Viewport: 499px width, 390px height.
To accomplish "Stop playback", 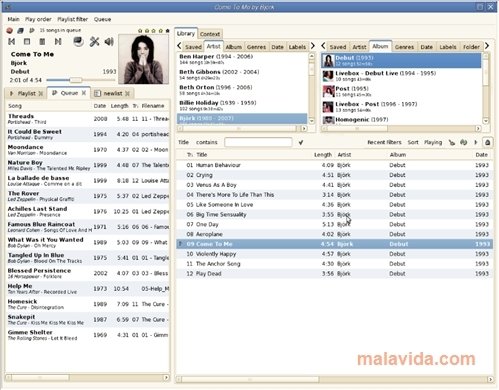I will (x=27, y=42).
